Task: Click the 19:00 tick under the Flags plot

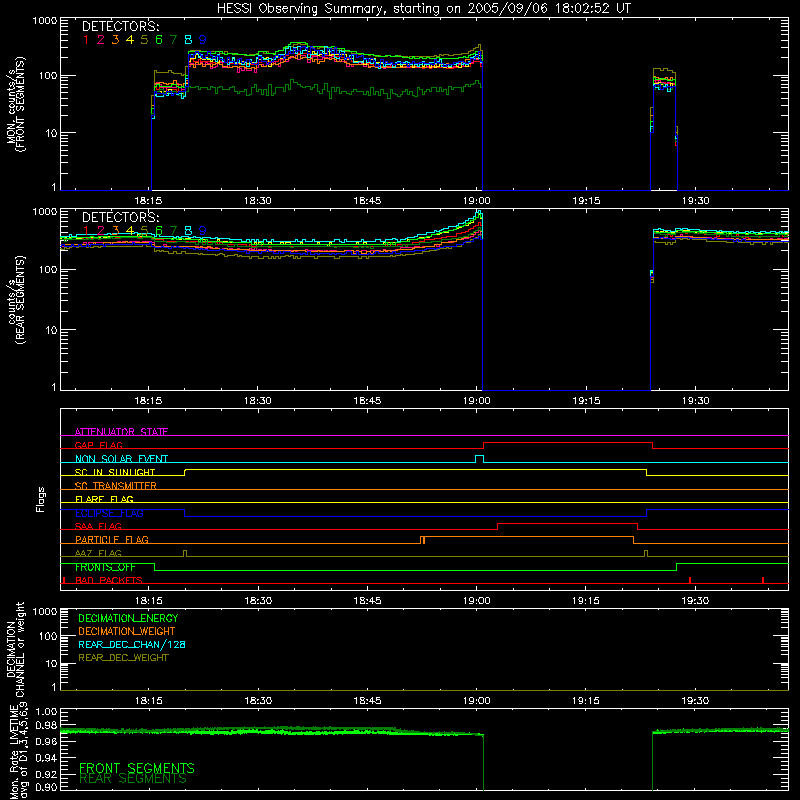Action: click(477, 601)
